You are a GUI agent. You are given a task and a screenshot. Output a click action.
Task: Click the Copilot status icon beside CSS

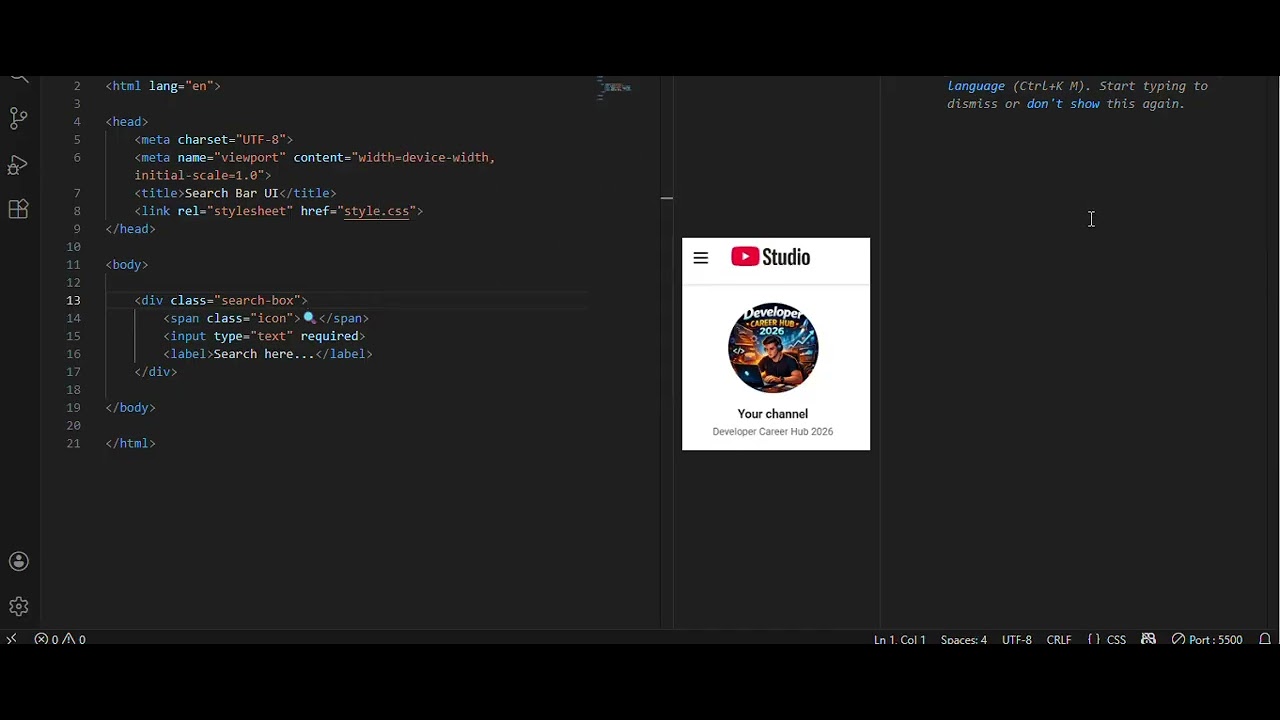click(1148, 639)
